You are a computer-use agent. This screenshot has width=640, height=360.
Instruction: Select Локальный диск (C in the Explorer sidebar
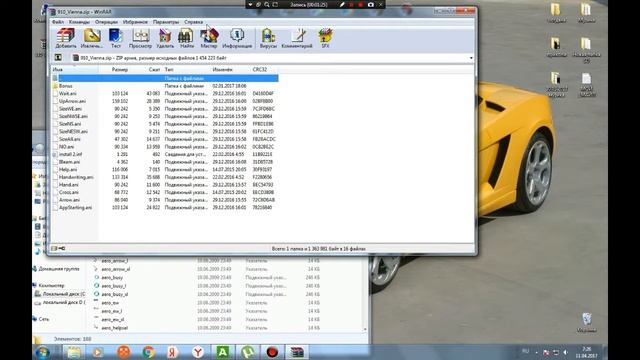(64, 294)
